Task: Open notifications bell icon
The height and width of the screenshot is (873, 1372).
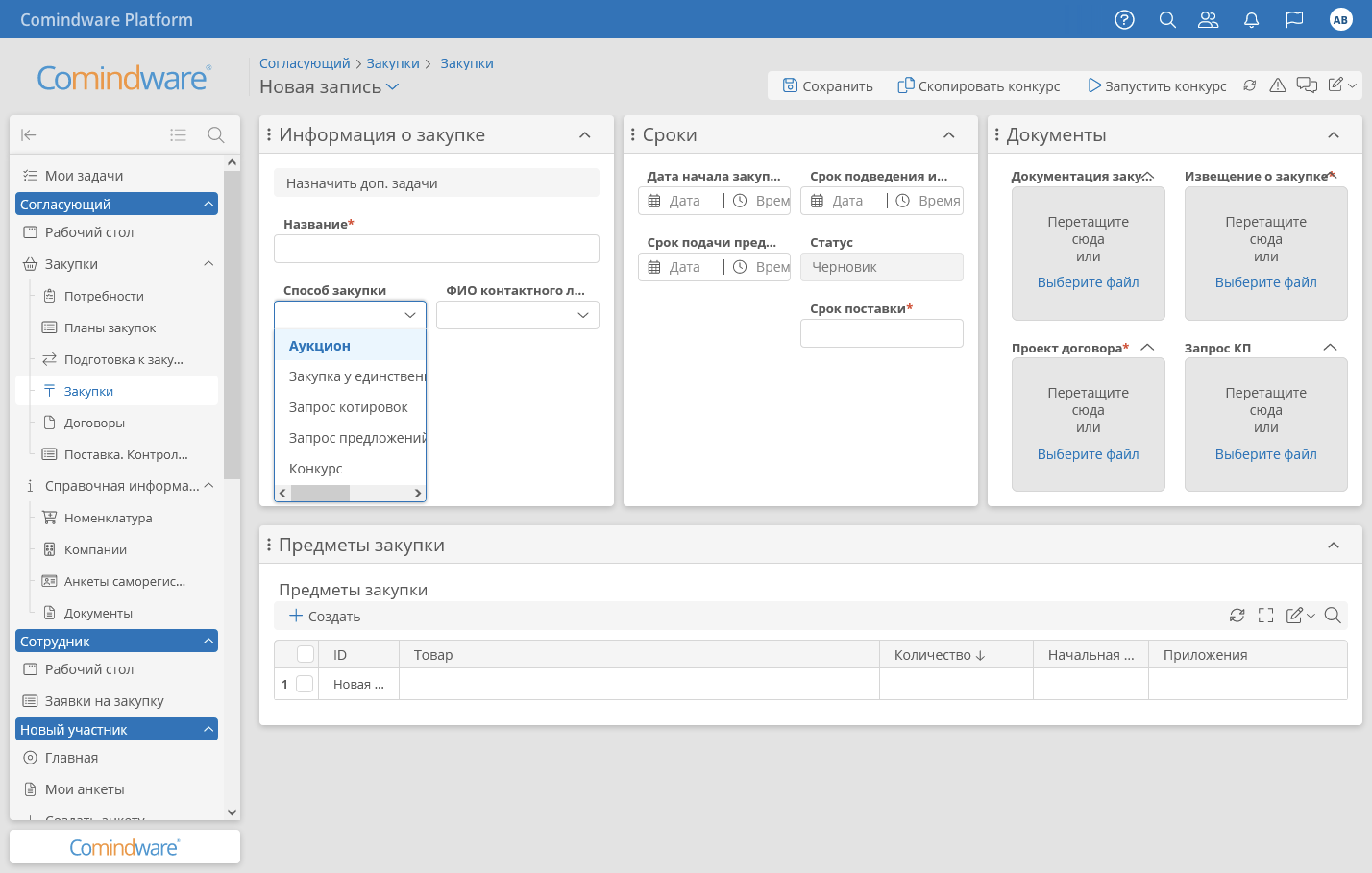Action: click(x=1251, y=19)
